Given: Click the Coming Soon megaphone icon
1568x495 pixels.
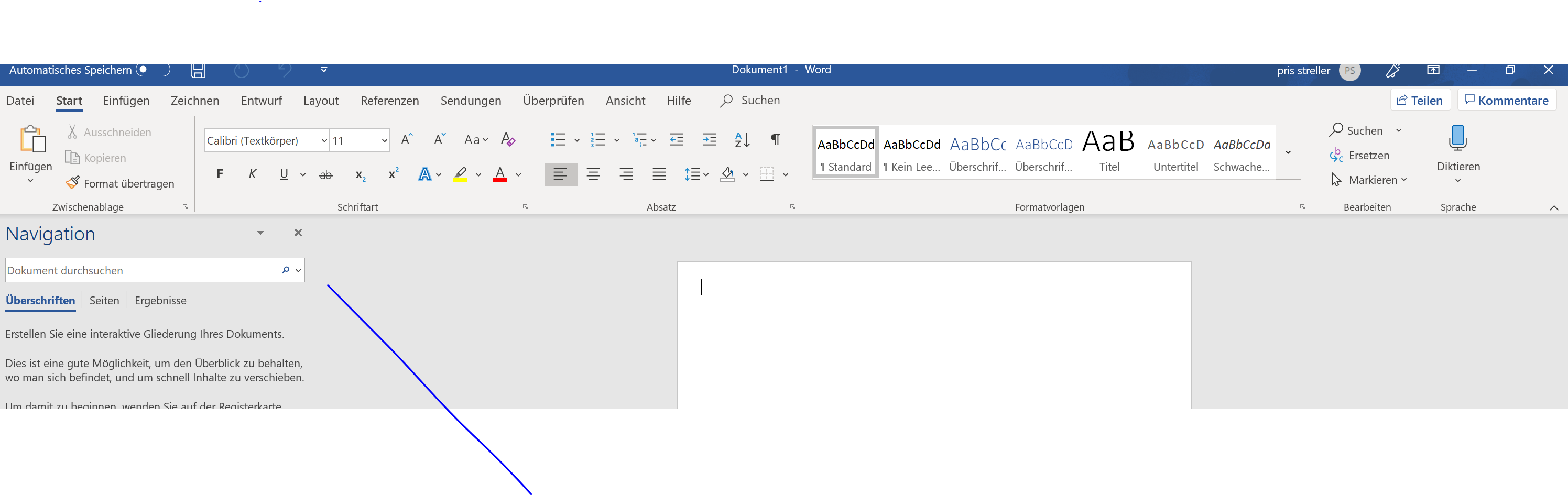Looking at the screenshot, I should point(1392,70).
